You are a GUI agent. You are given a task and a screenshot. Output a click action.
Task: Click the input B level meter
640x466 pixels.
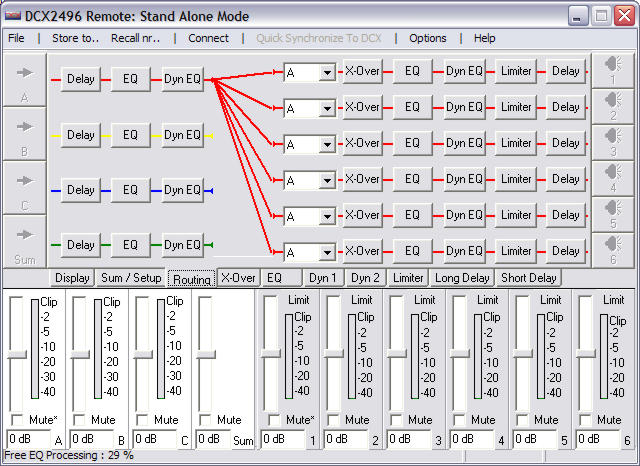(98, 349)
